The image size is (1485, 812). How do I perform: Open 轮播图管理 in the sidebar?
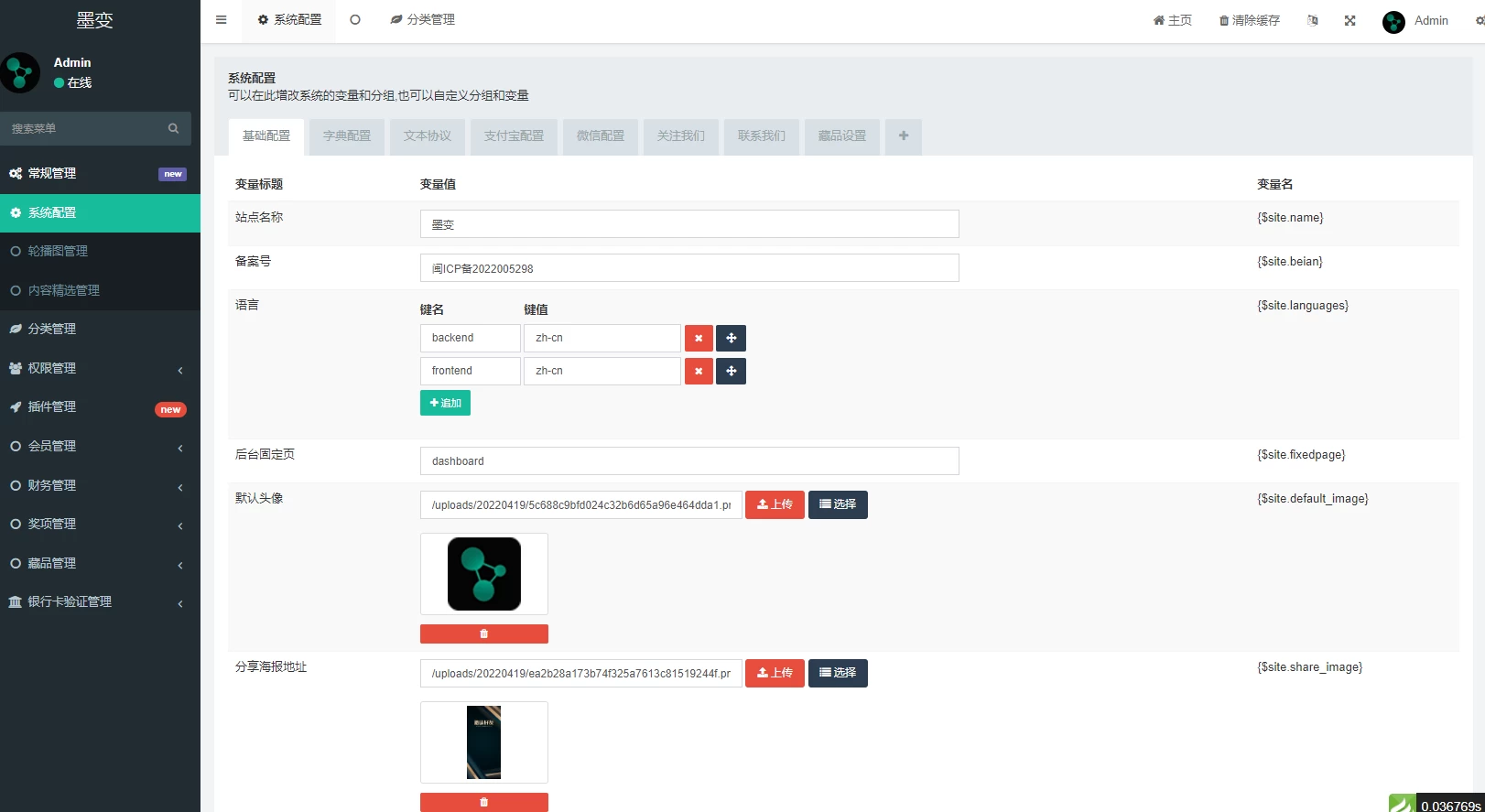(x=58, y=251)
